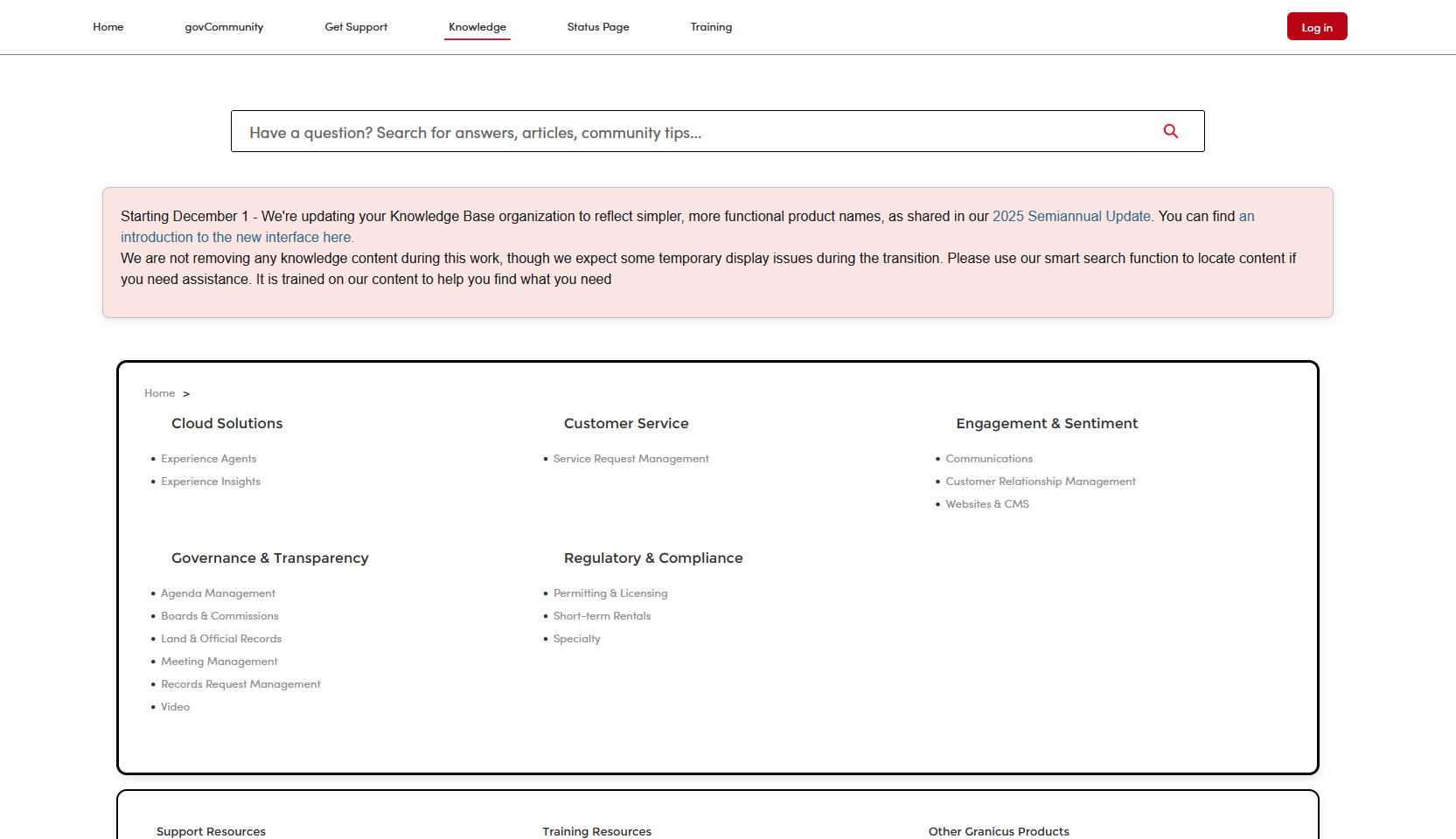1456x839 pixels.
Task: View Permitting & Licensing content
Action: pos(610,593)
